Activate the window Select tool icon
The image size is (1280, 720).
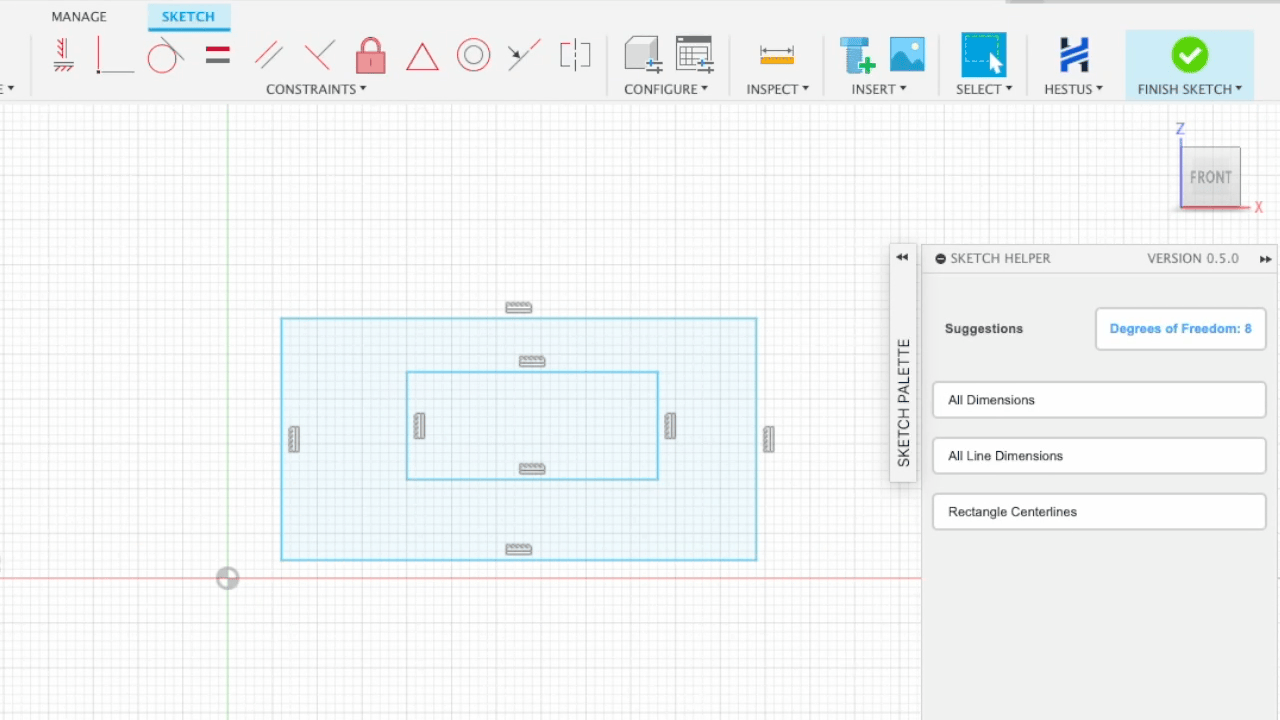pyautogui.click(x=984, y=55)
